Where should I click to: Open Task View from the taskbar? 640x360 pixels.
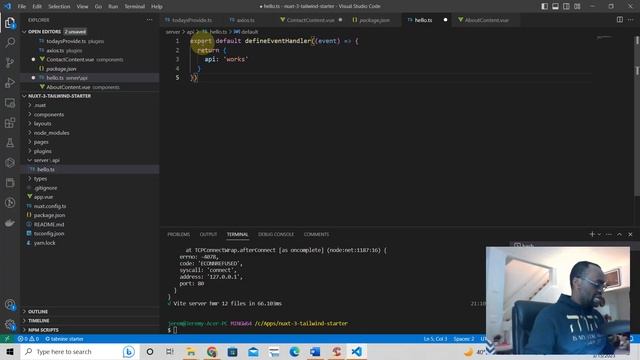click(x=170, y=351)
